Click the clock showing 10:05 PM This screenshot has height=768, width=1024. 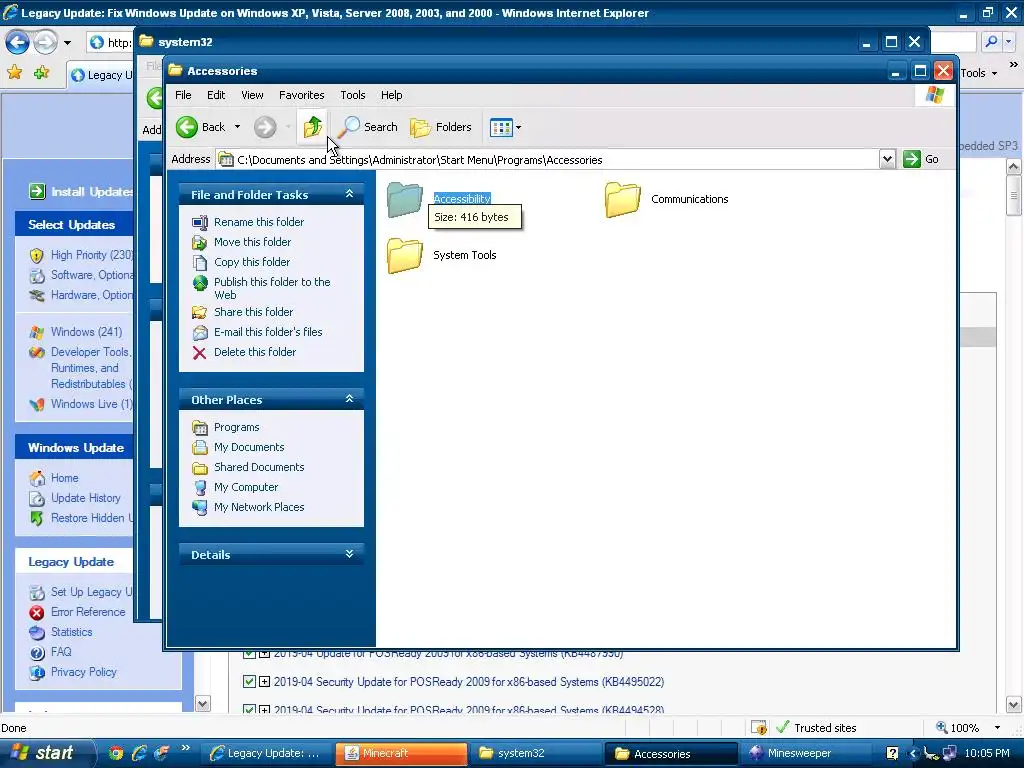click(x=987, y=754)
